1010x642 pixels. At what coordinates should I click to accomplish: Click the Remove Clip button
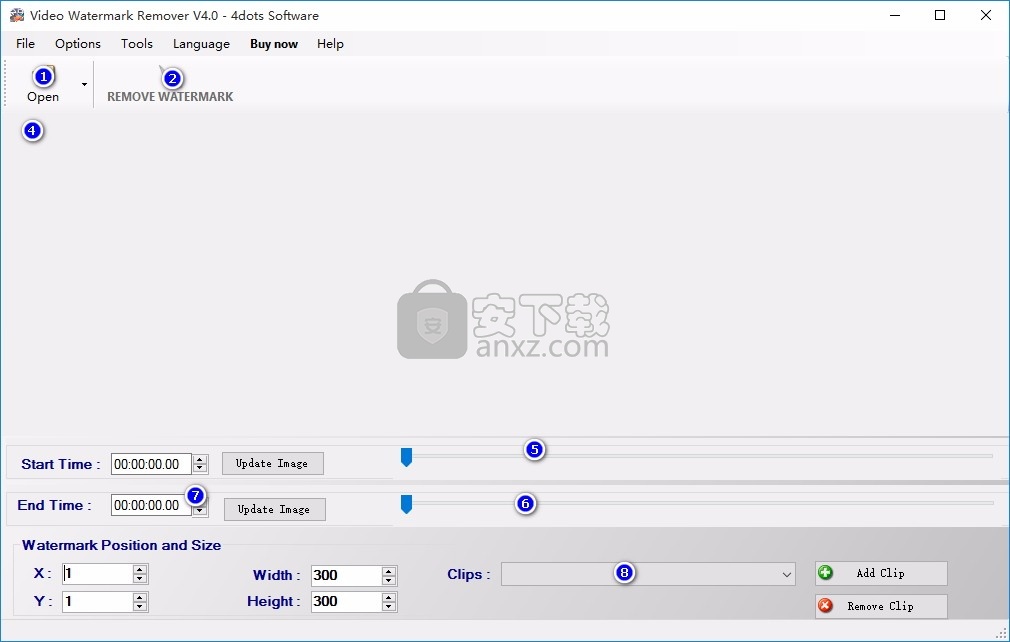[881, 606]
